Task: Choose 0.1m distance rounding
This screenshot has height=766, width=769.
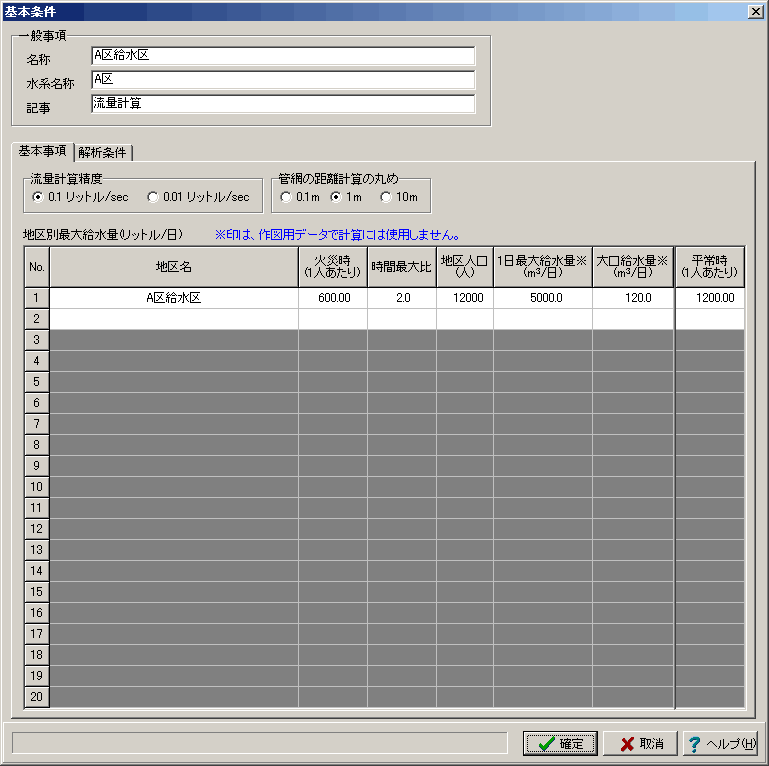Action: [x=300, y=197]
